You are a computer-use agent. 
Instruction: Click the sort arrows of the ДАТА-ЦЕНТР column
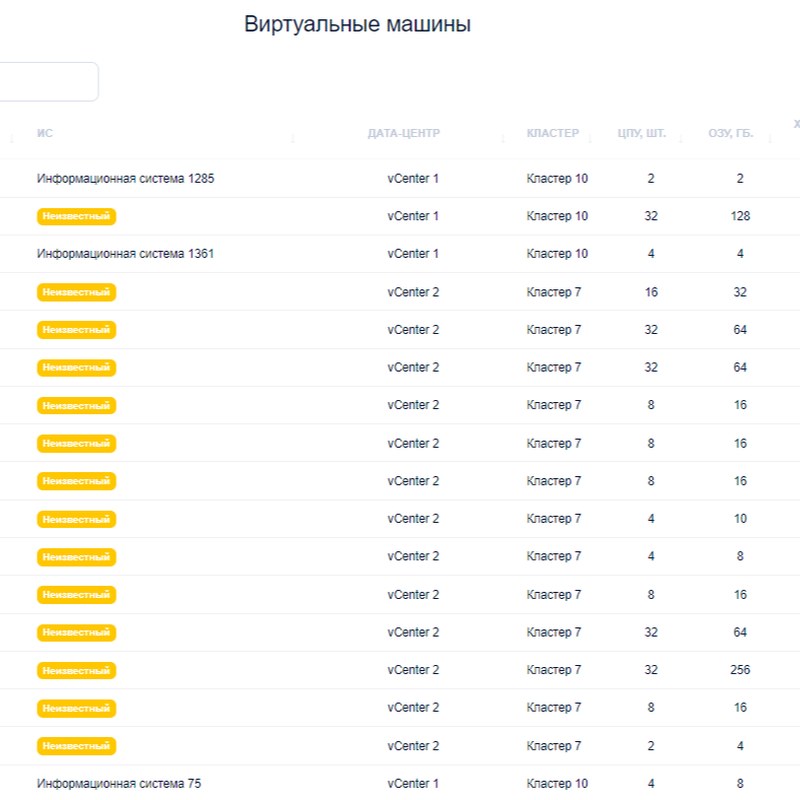point(503,137)
